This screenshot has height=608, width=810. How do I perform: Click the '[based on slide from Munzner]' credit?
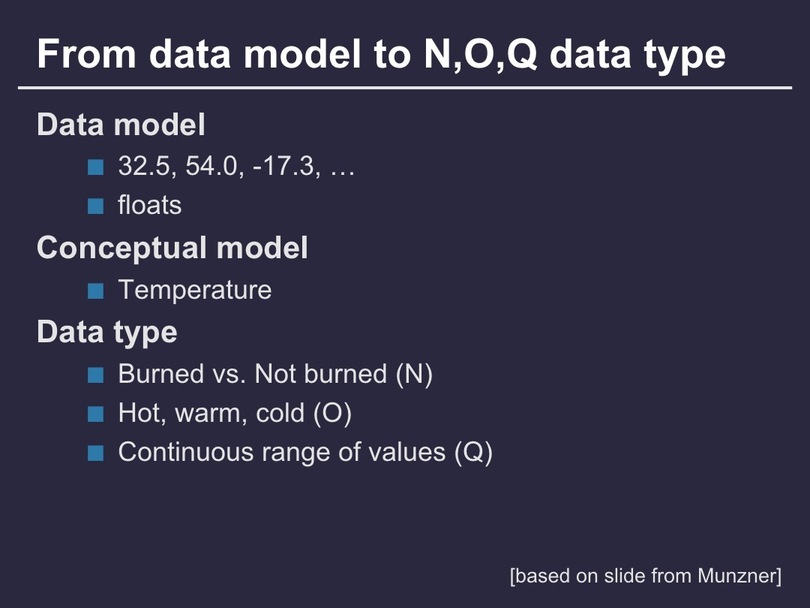646,576
